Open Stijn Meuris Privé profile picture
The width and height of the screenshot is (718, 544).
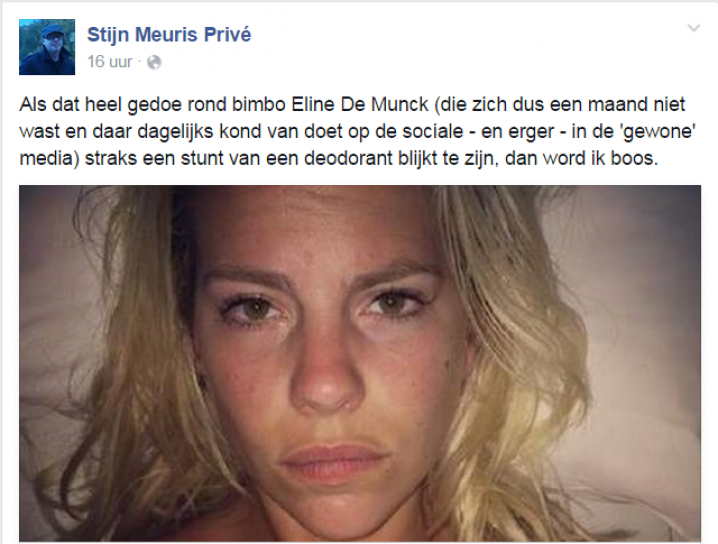coord(47,47)
